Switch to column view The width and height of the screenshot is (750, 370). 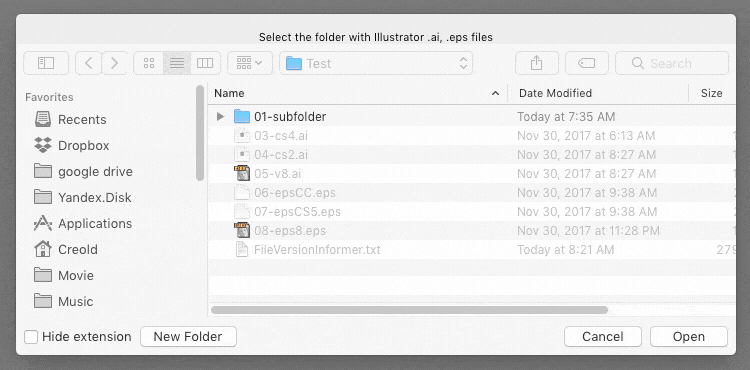pos(205,63)
